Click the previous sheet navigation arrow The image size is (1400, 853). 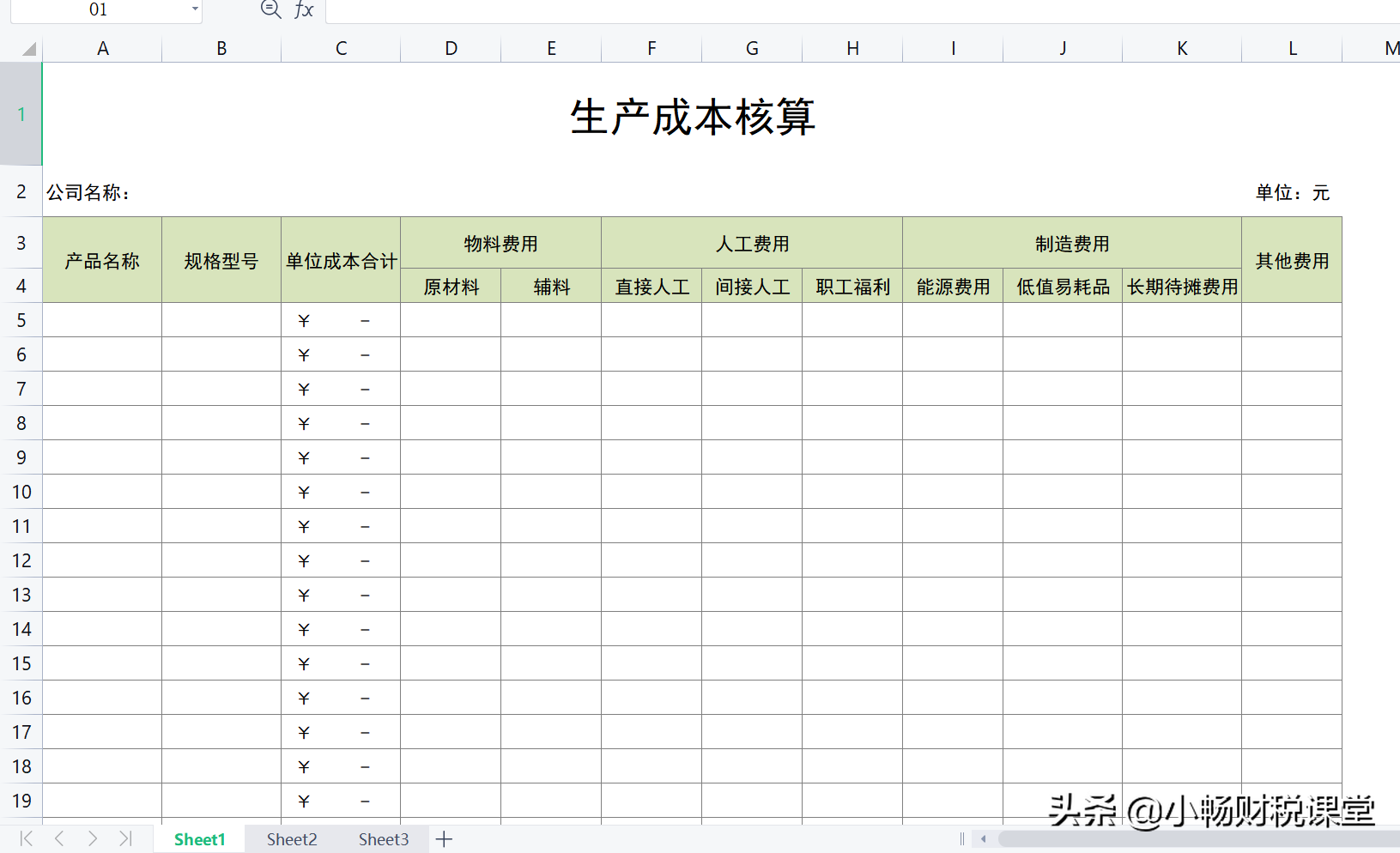click(58, 839)
